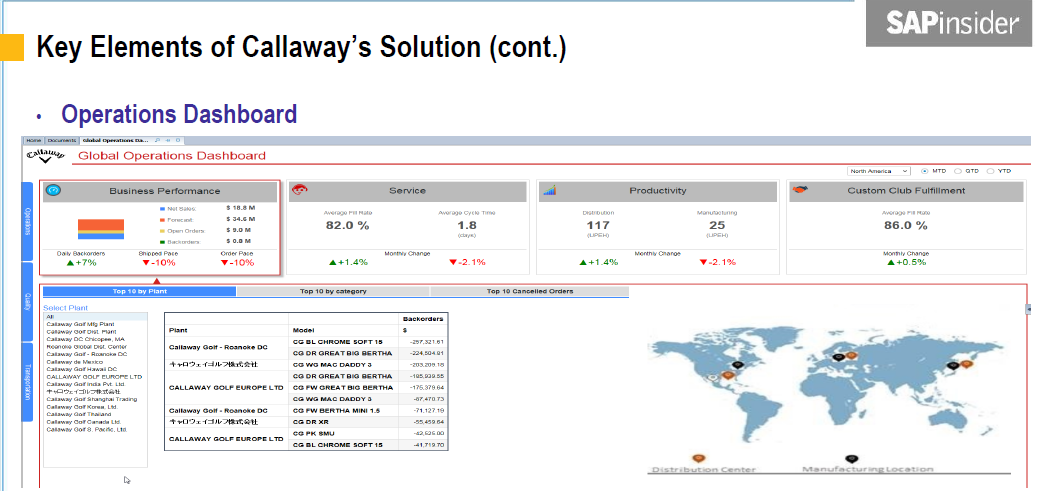Select Callaway Golf Shanghai Trading

click(95, 399)
